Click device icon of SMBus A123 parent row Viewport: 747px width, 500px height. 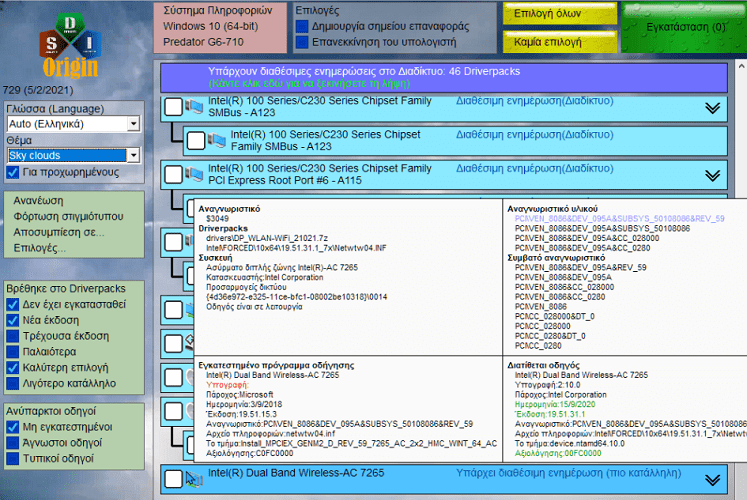pyautogui.click(x=194, y=106)
